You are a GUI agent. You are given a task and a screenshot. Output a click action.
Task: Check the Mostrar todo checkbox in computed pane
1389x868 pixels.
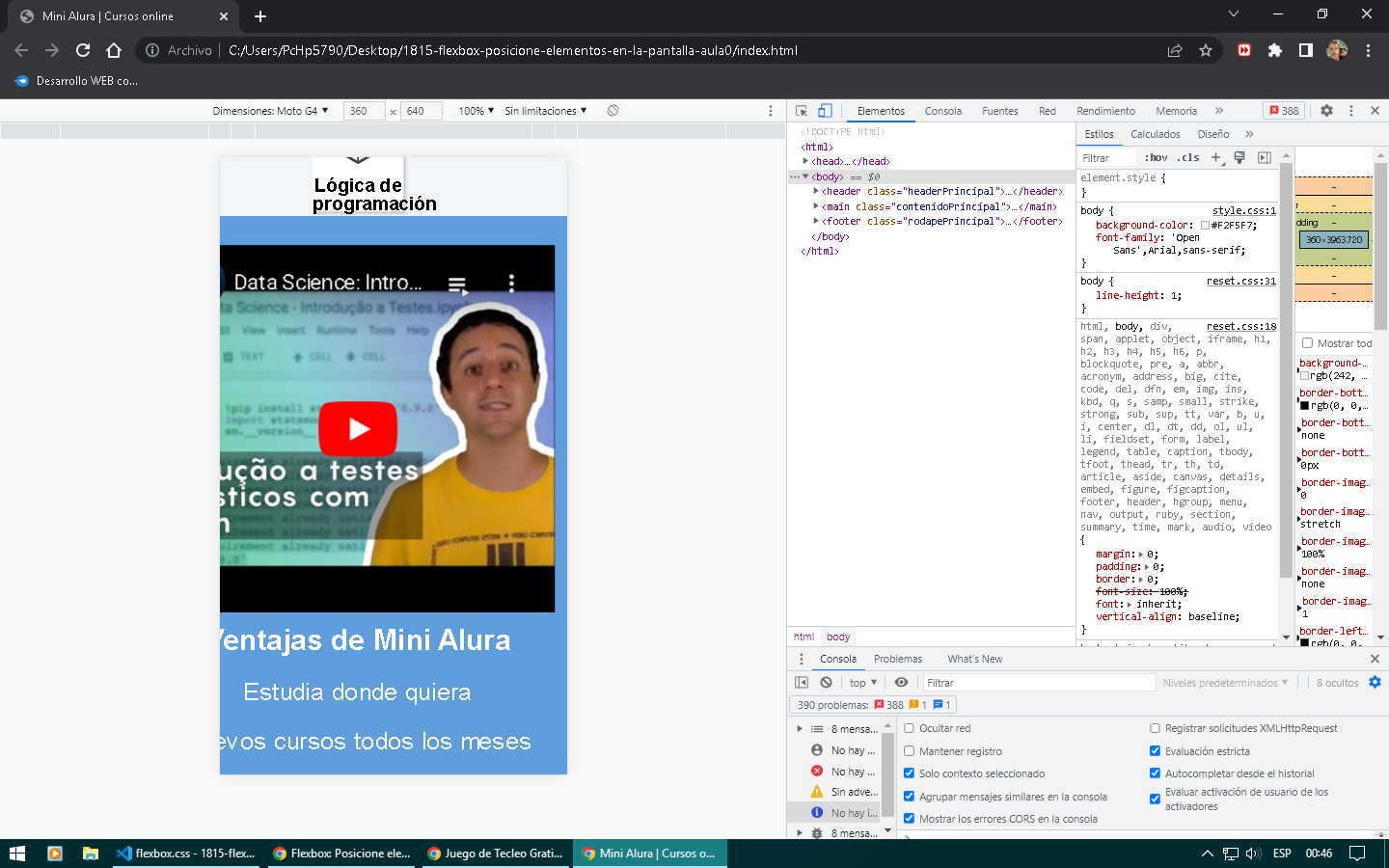tap(1307, 343)
